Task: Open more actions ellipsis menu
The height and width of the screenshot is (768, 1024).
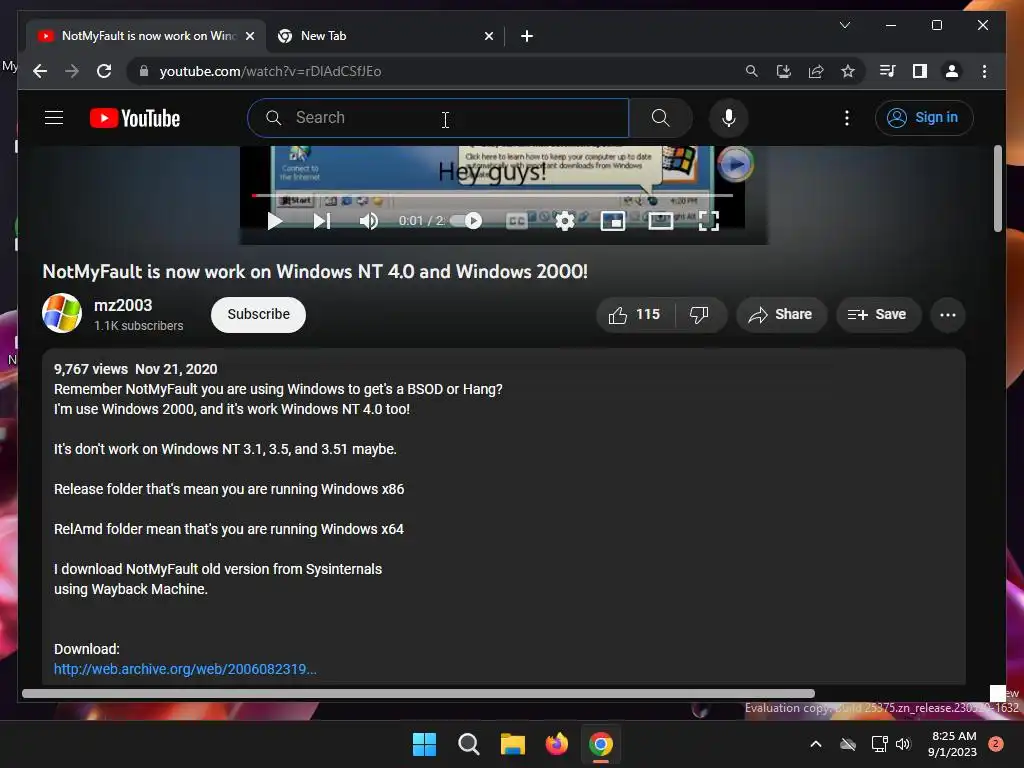Action: [948, 315]
